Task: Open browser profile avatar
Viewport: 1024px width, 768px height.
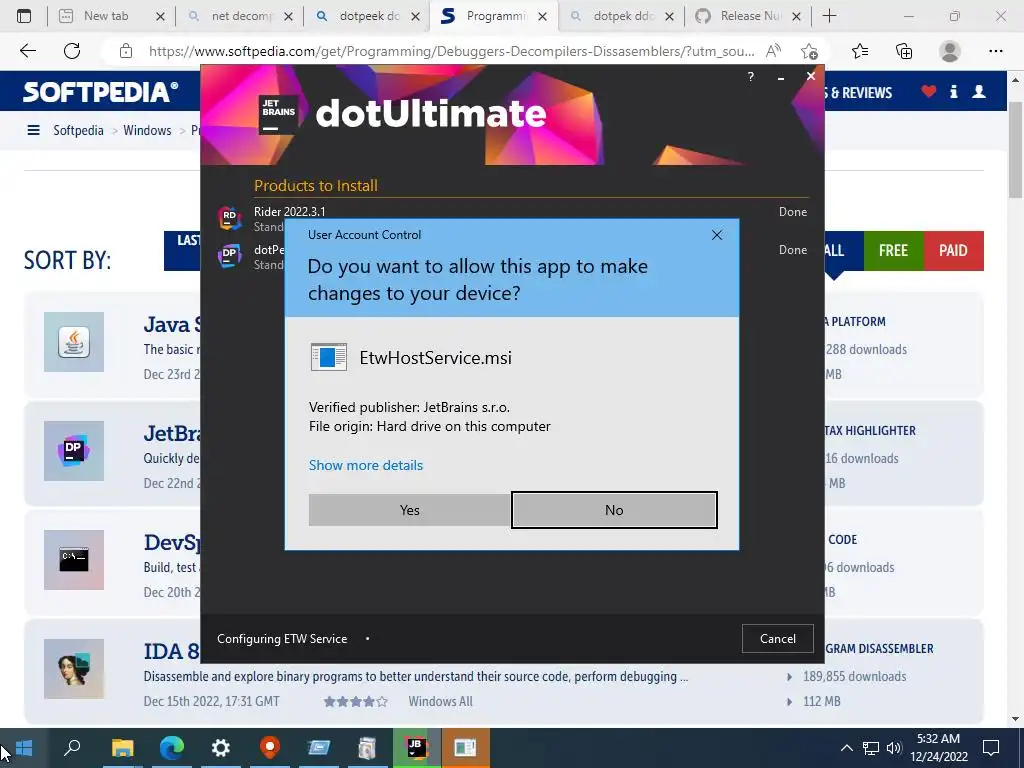Action: click(x=950, y=51)
